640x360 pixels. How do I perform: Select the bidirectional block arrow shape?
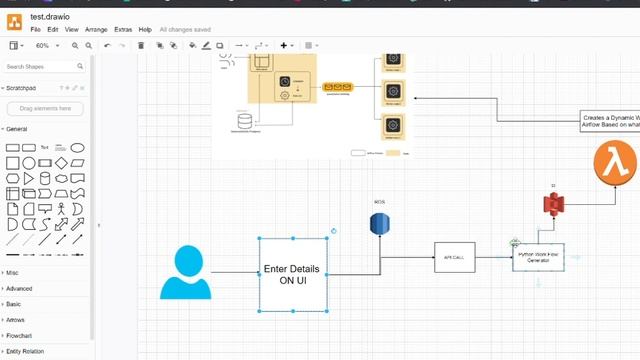pyautogui.click(x=61, y=224)
